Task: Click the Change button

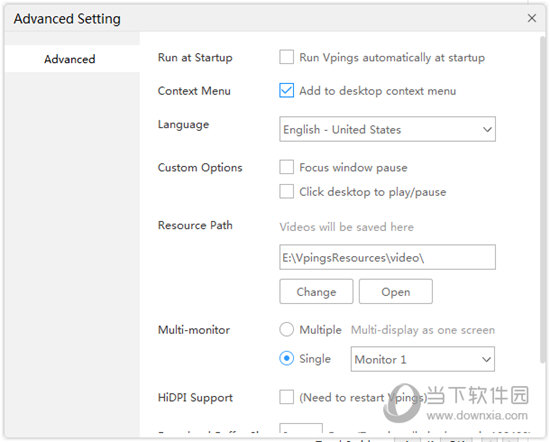Action: tap(316, 292)
